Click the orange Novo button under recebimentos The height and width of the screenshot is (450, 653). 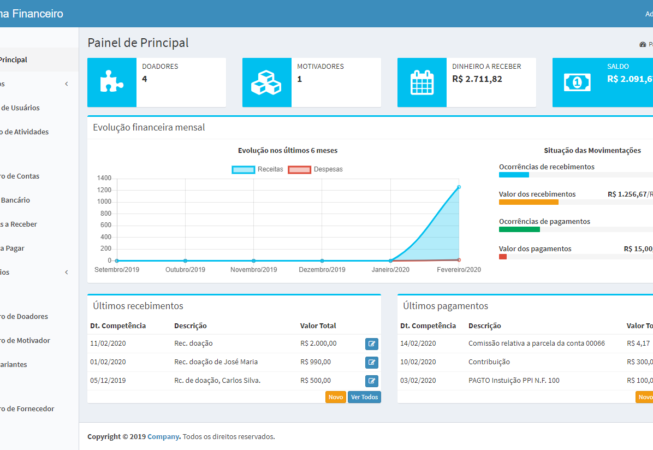pos(335,397)
